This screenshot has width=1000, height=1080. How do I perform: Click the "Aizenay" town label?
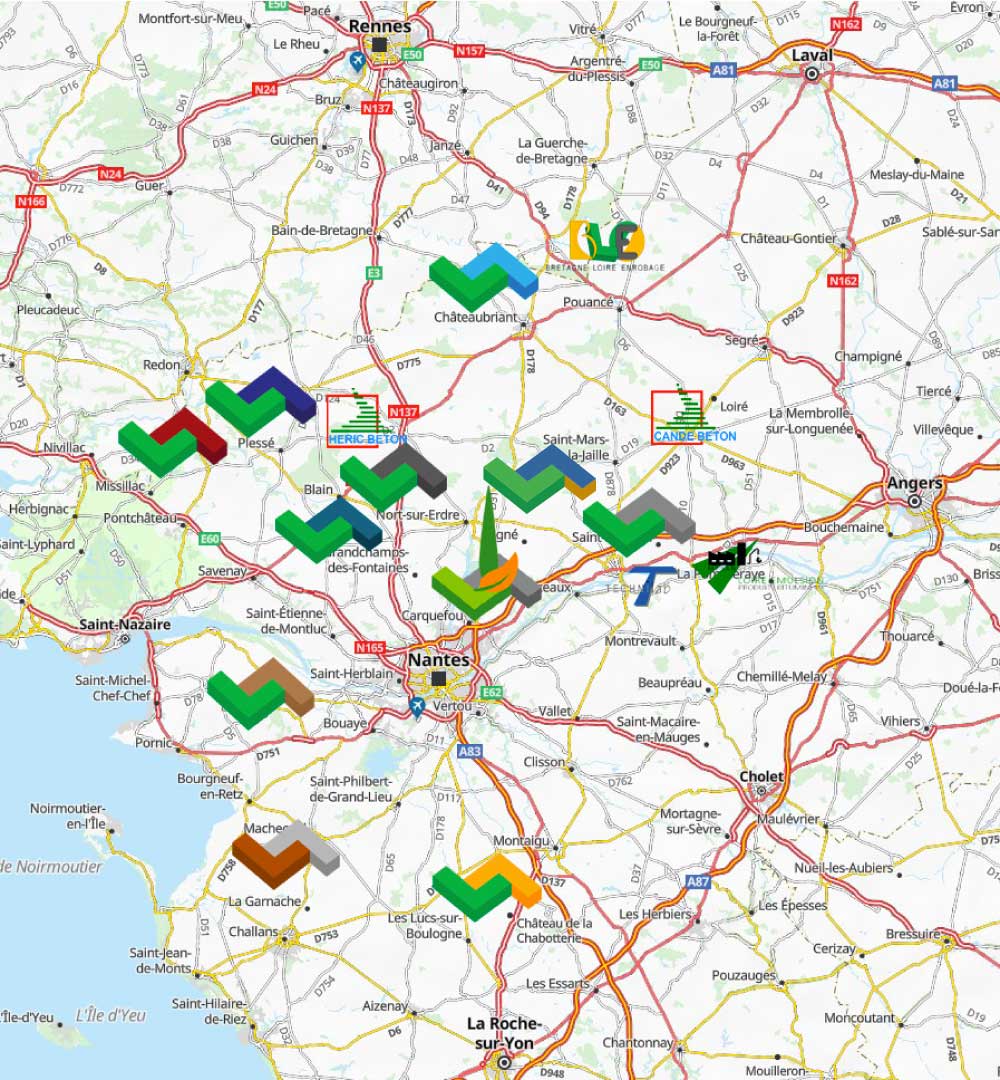pos(385,1006)
